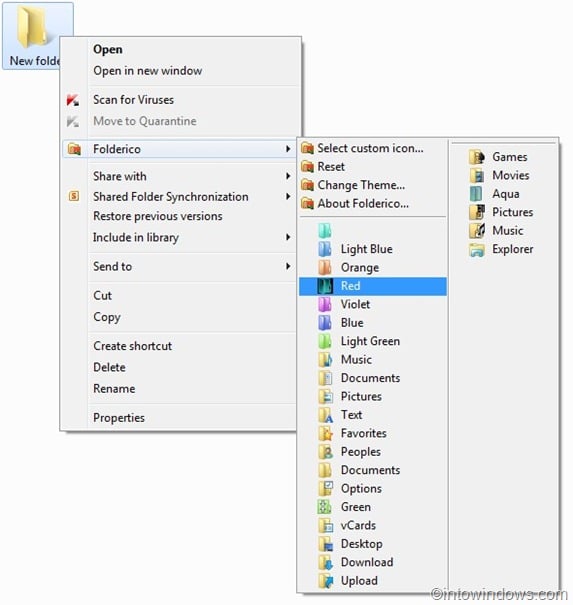Choose the Movies folder icon
The height and width of the screenshot is (605, 573).
click(477, 176)
